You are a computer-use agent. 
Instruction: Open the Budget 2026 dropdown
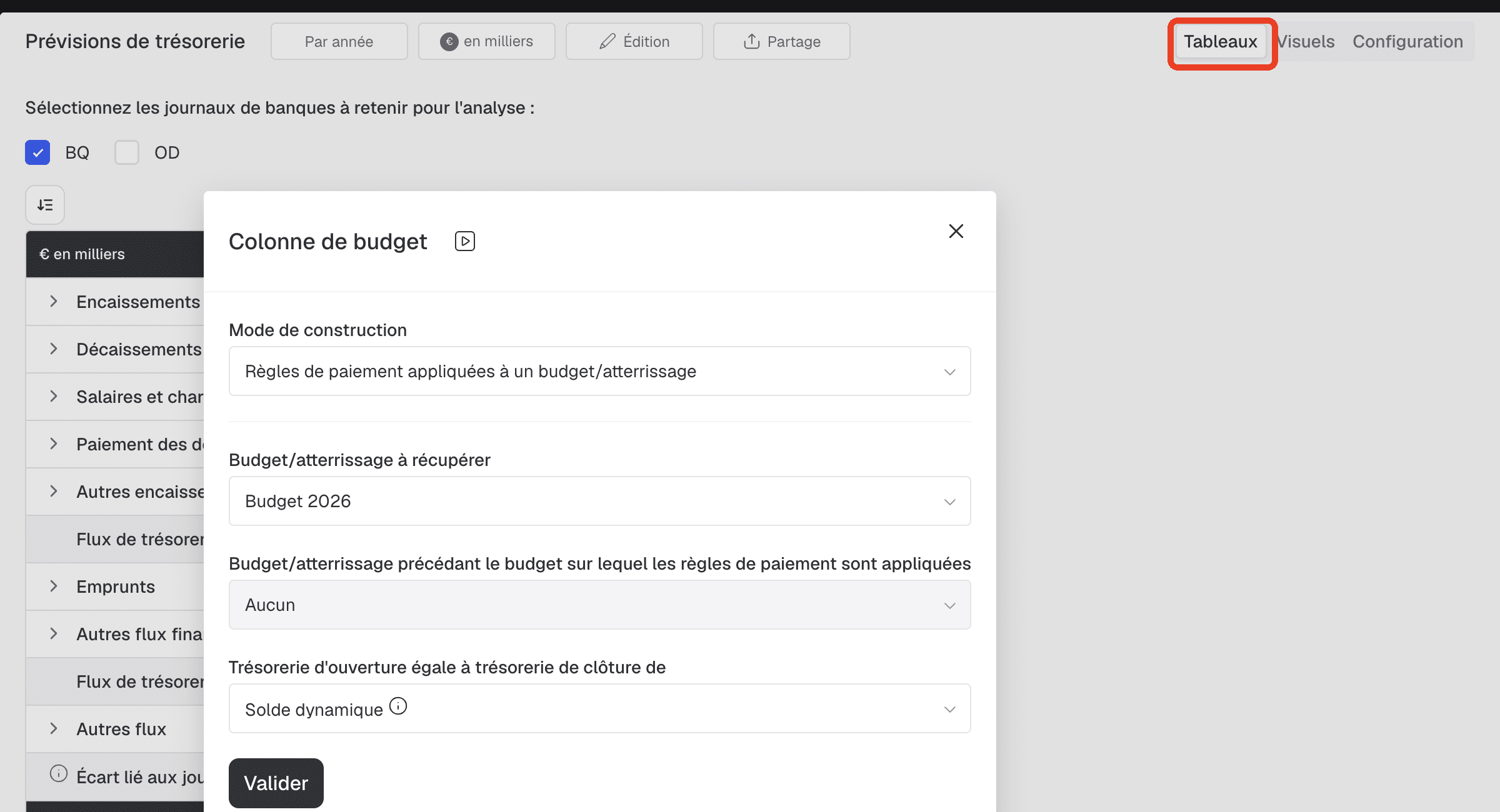pos(599,501)
